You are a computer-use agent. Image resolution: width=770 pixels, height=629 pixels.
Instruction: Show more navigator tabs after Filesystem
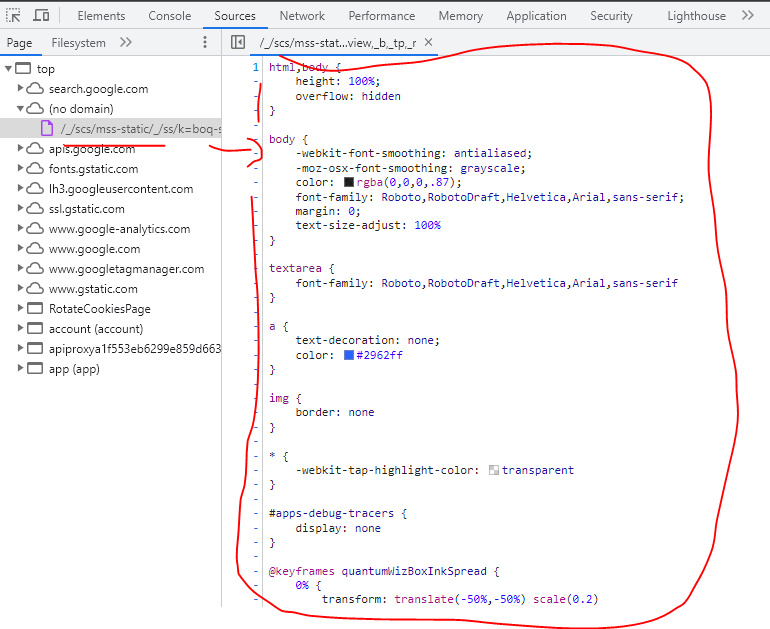125,42
